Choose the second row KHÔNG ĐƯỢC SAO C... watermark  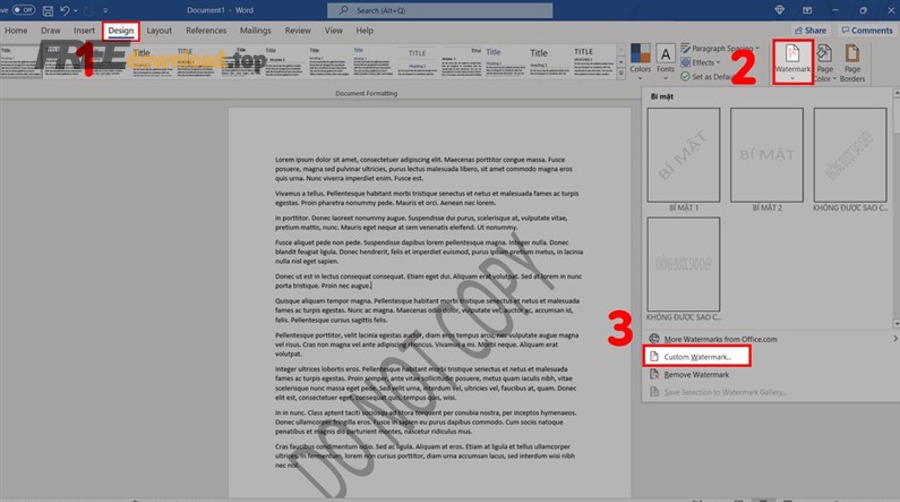click(684, 264)
